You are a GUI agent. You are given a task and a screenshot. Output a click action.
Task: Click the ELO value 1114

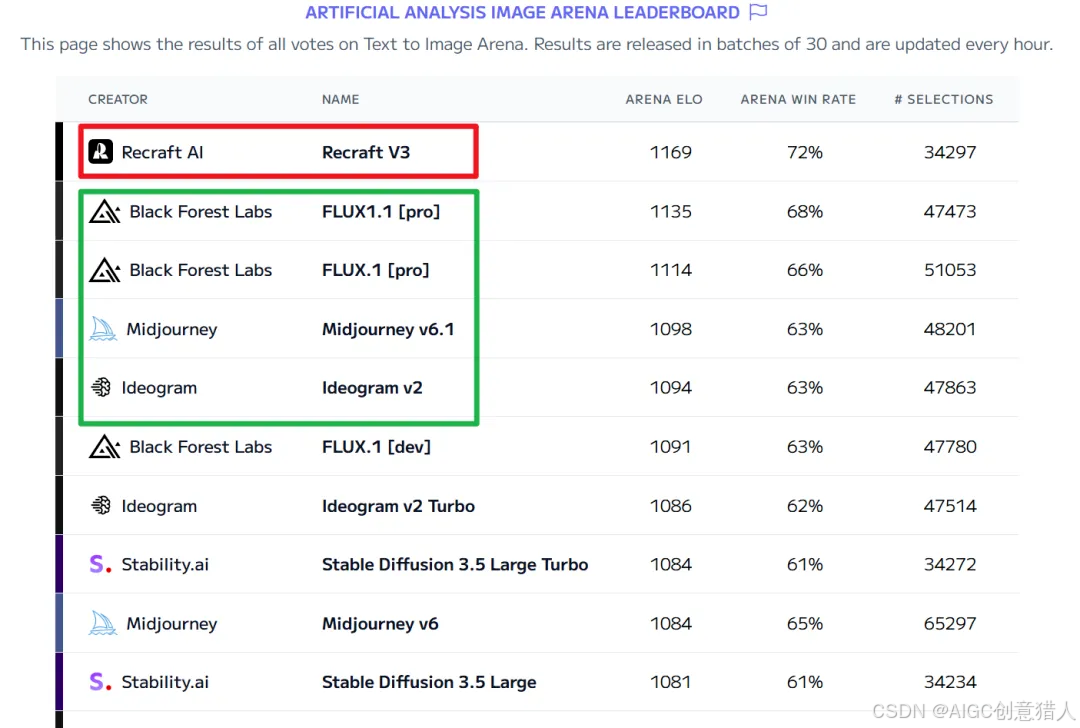(x=670, y=270)
